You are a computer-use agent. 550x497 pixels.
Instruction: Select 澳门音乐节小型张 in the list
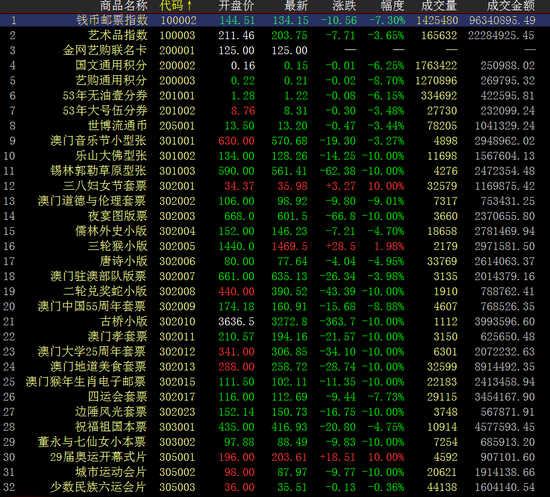[x=99, y=141]
